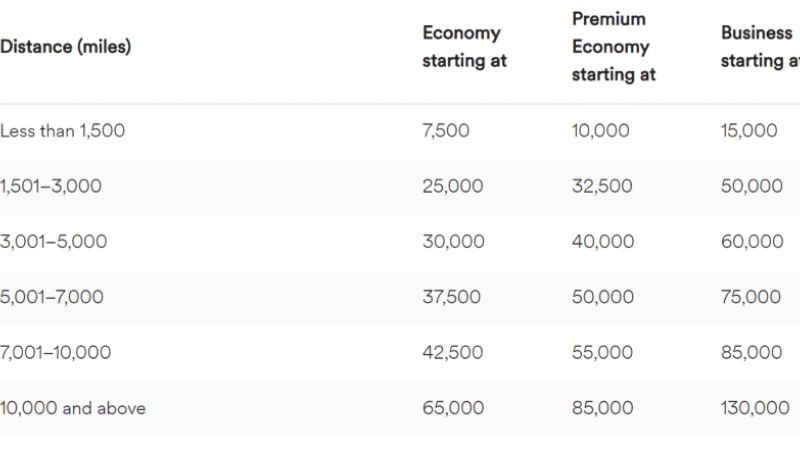The image size is (800, 450).
Task: Click the 32,500 Premium Economy value
Action: [x=602, y=186]
